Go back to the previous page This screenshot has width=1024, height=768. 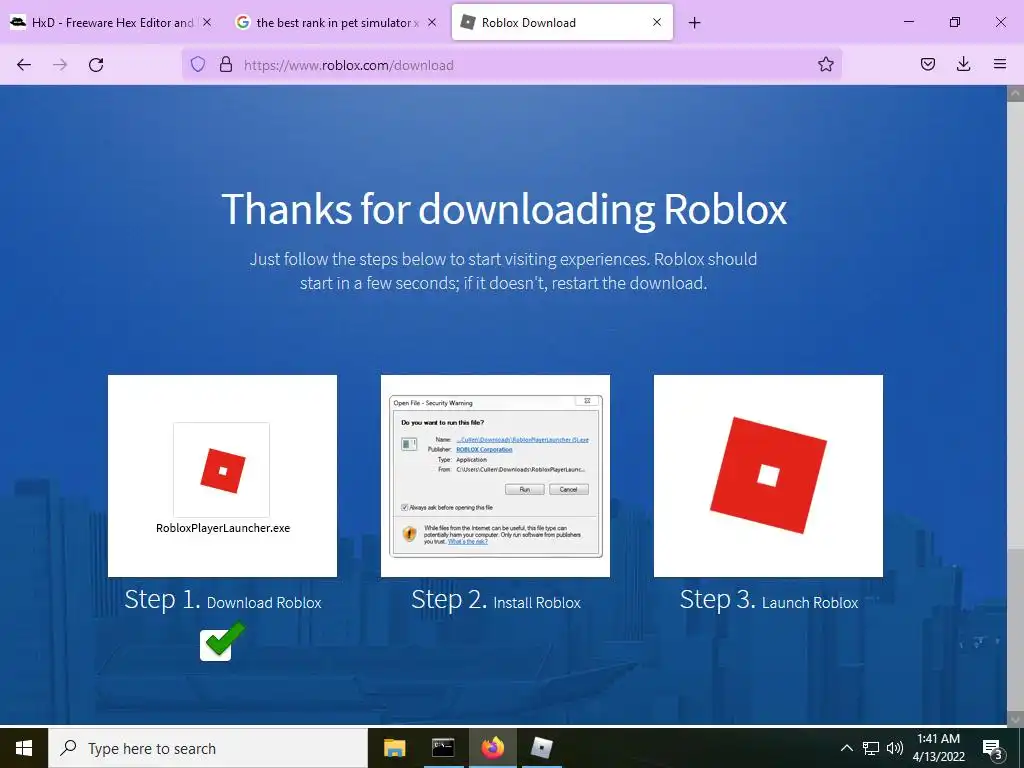point(24,65)
